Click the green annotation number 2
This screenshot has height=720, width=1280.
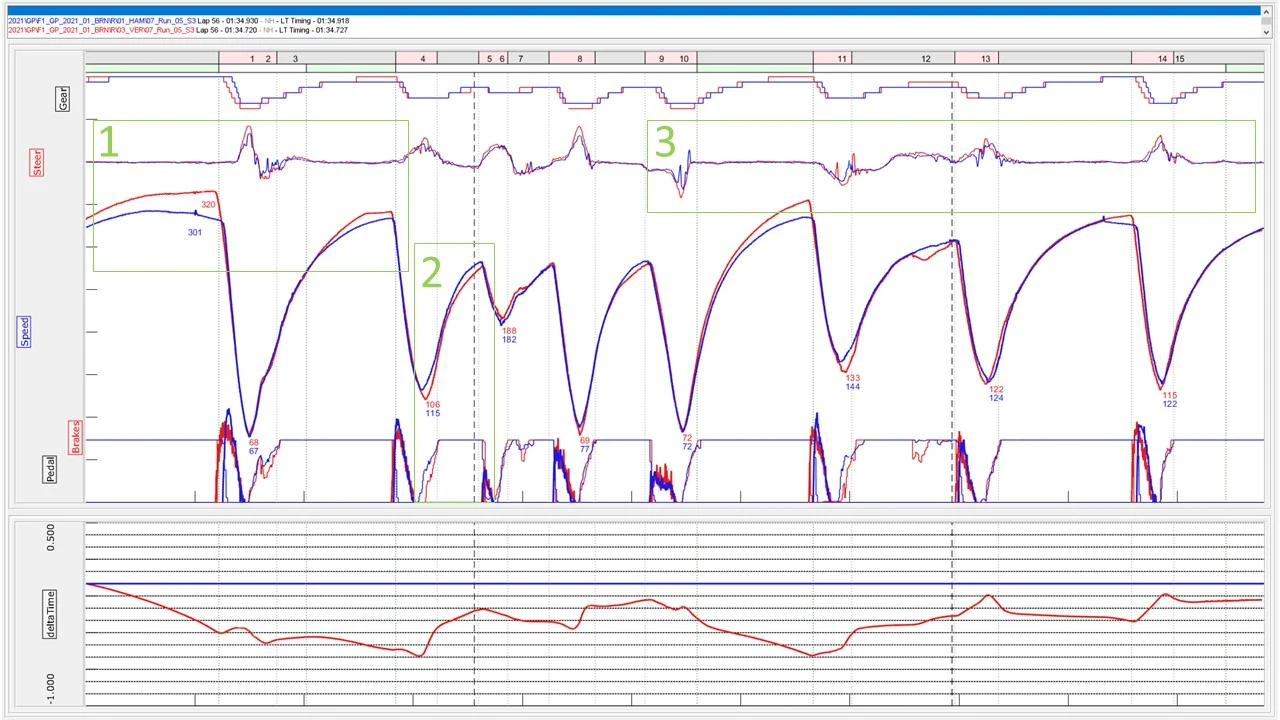point(431,273)
